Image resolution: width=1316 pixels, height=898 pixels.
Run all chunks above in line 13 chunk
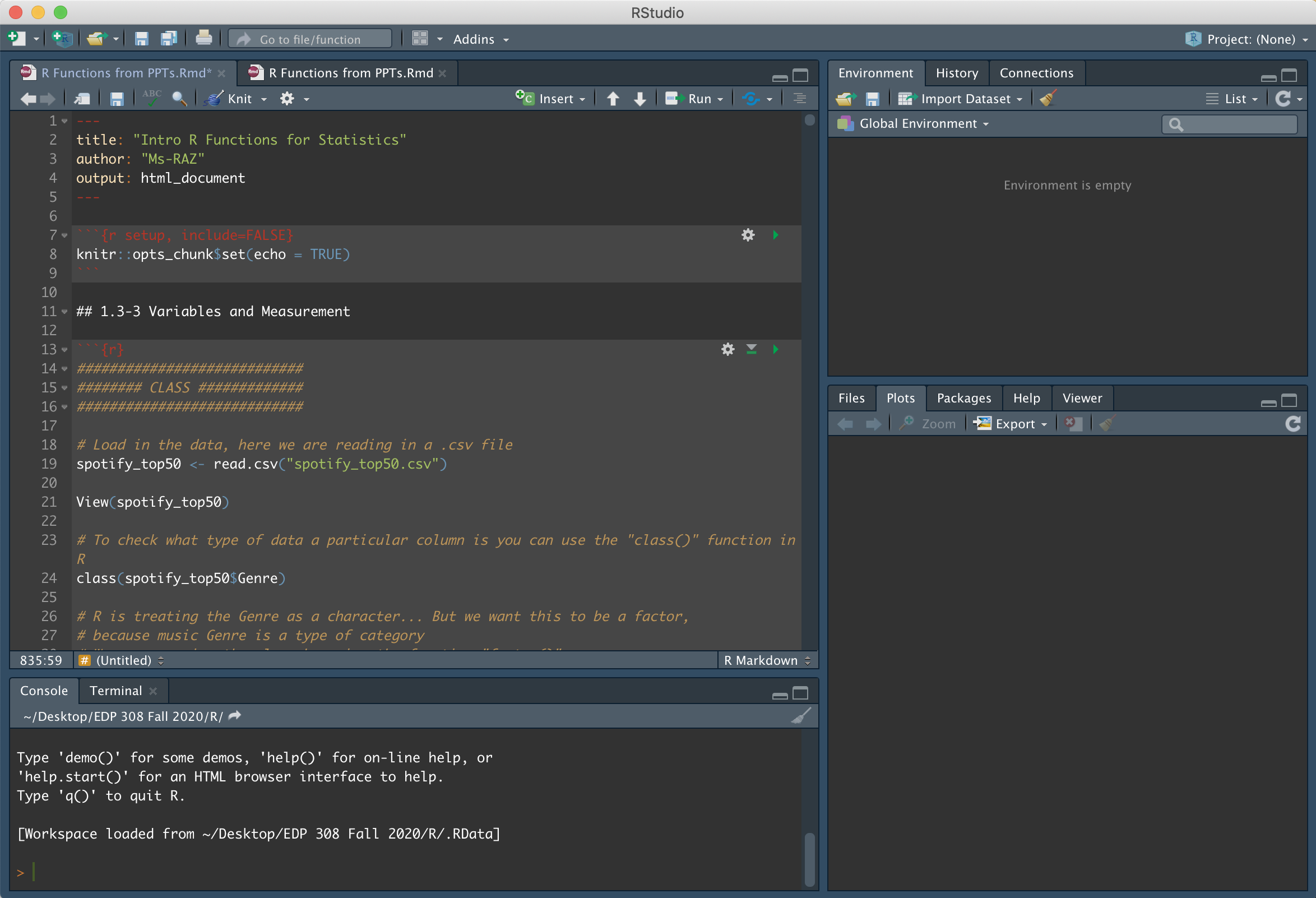click(751, 349)
